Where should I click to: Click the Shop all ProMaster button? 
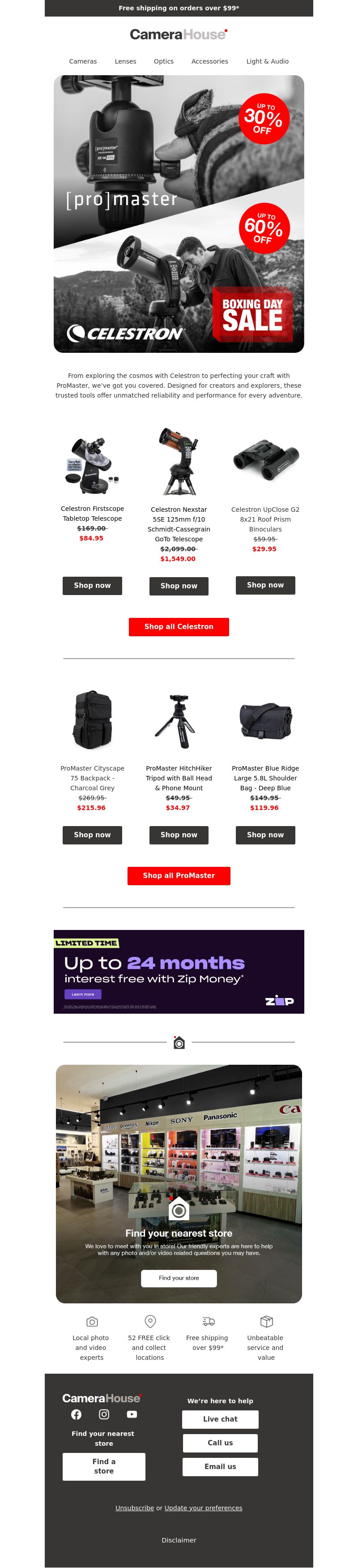tap(179, 875)
